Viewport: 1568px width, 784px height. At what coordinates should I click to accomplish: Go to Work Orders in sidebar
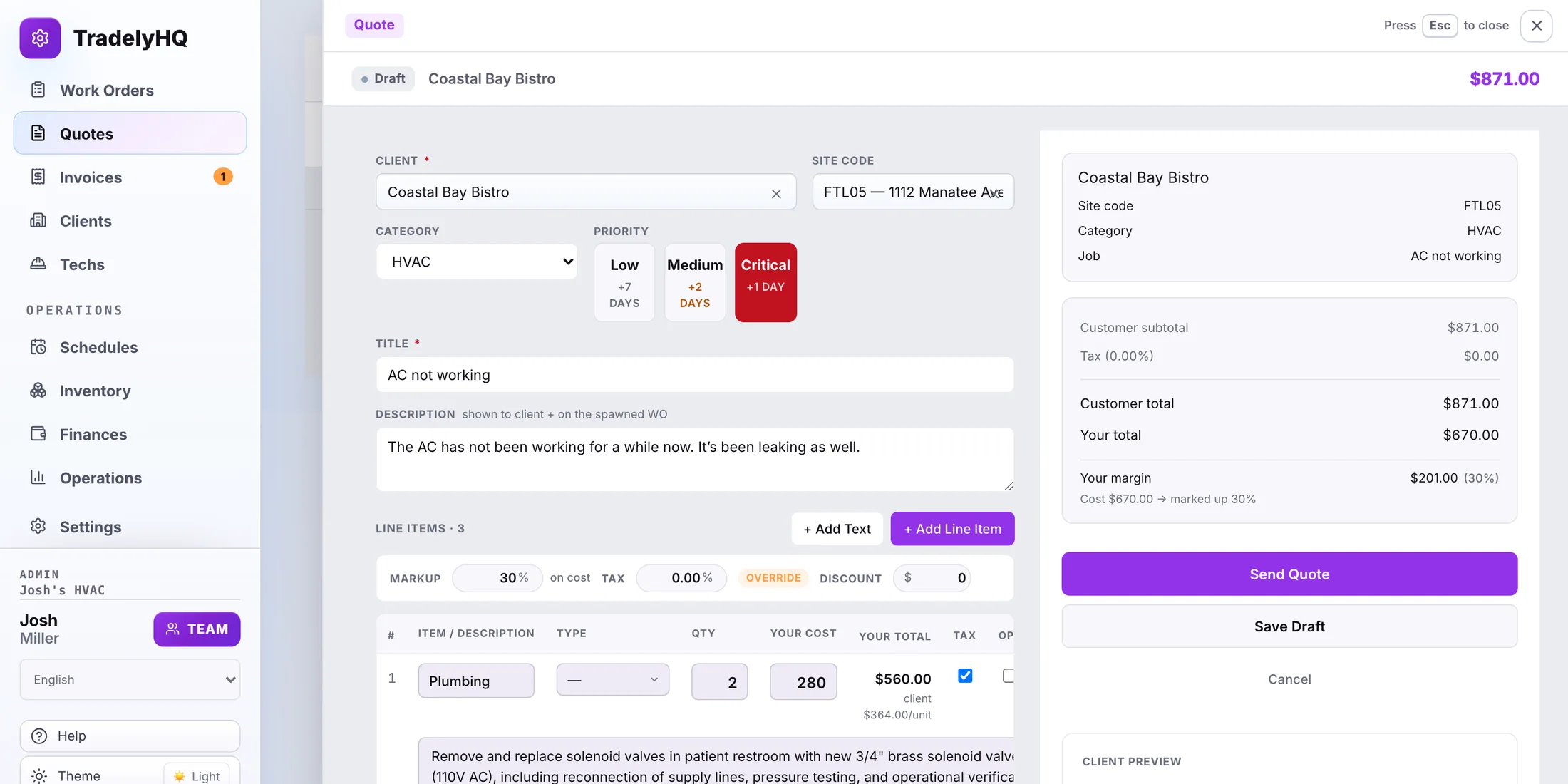point(130,90)
